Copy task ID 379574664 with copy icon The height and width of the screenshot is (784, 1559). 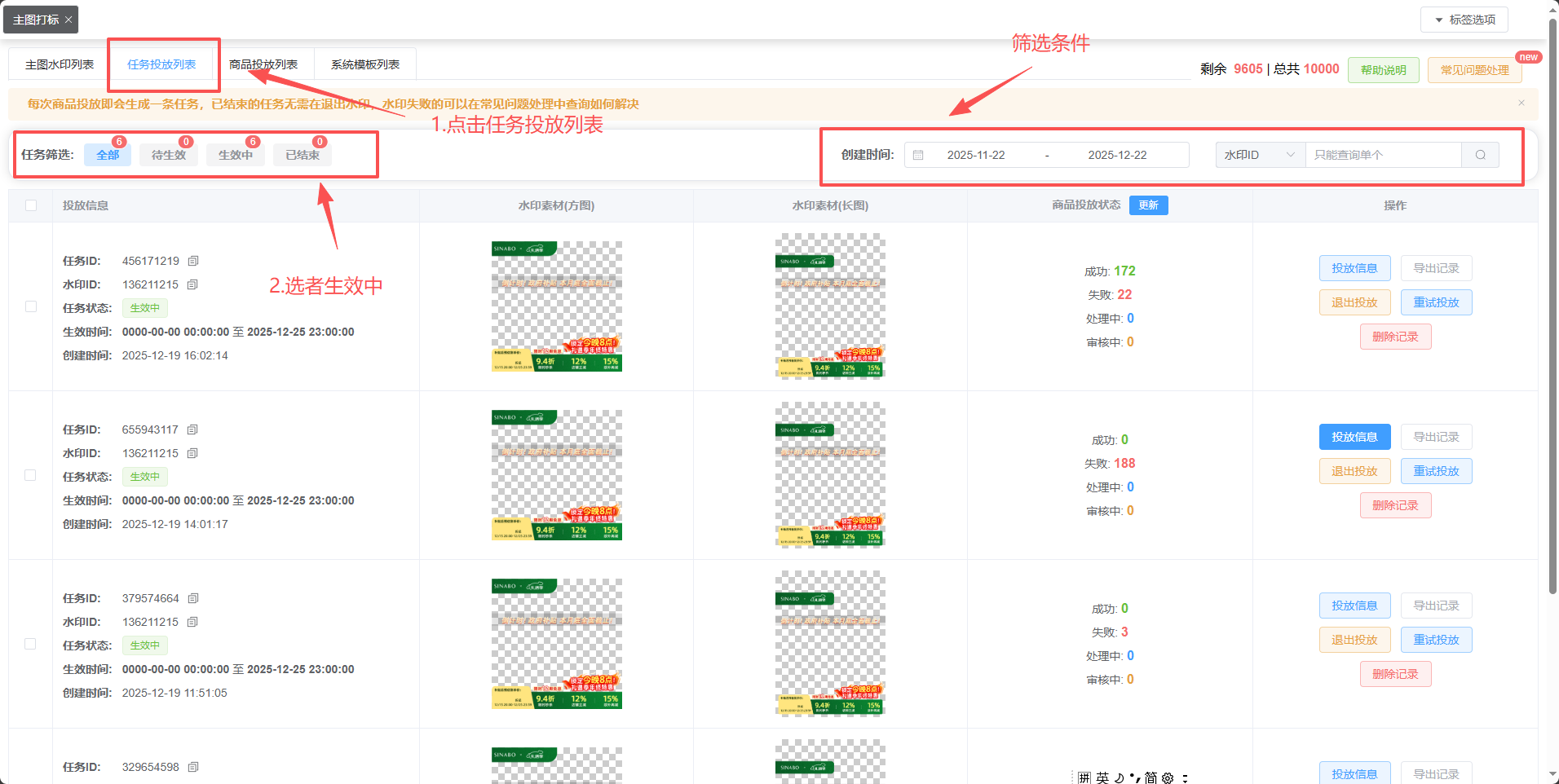(x=193, y=598)
